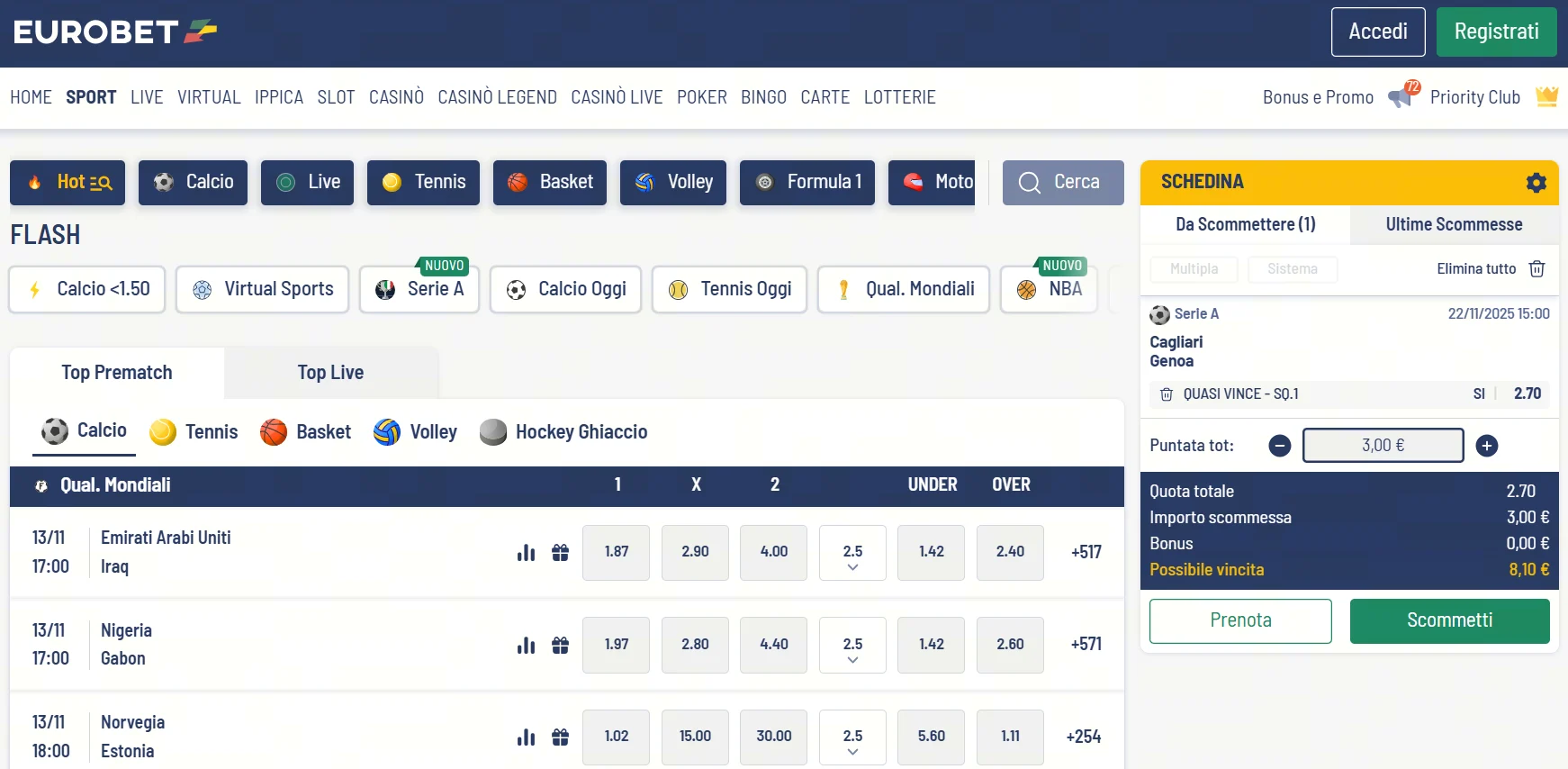Image resolution: width=1568 pixels, height=769 pixels.
Task: Toggle the Sistema bet type
Action: [x=1292, y=269]
